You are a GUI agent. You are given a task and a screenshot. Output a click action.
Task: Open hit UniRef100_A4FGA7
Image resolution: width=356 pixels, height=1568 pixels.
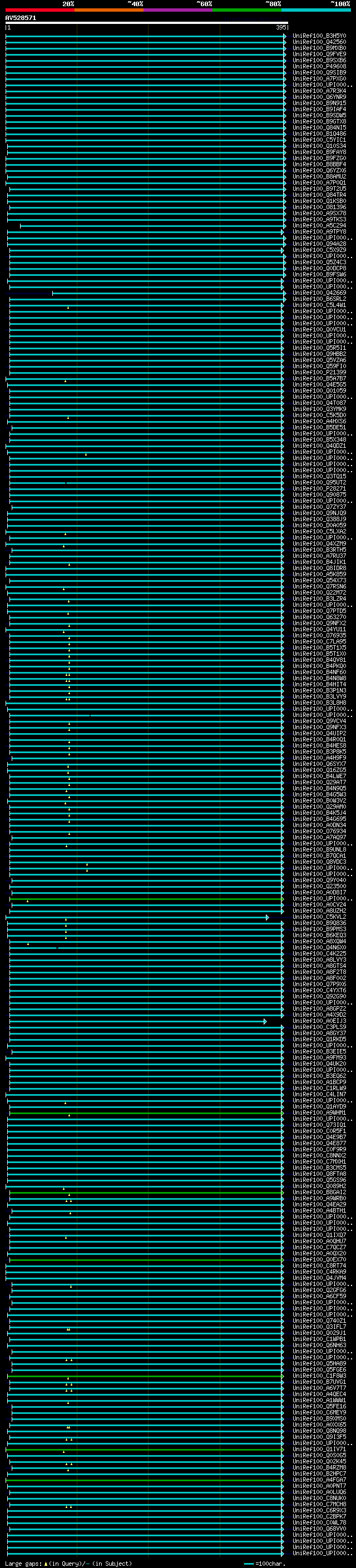[319, 1480]
